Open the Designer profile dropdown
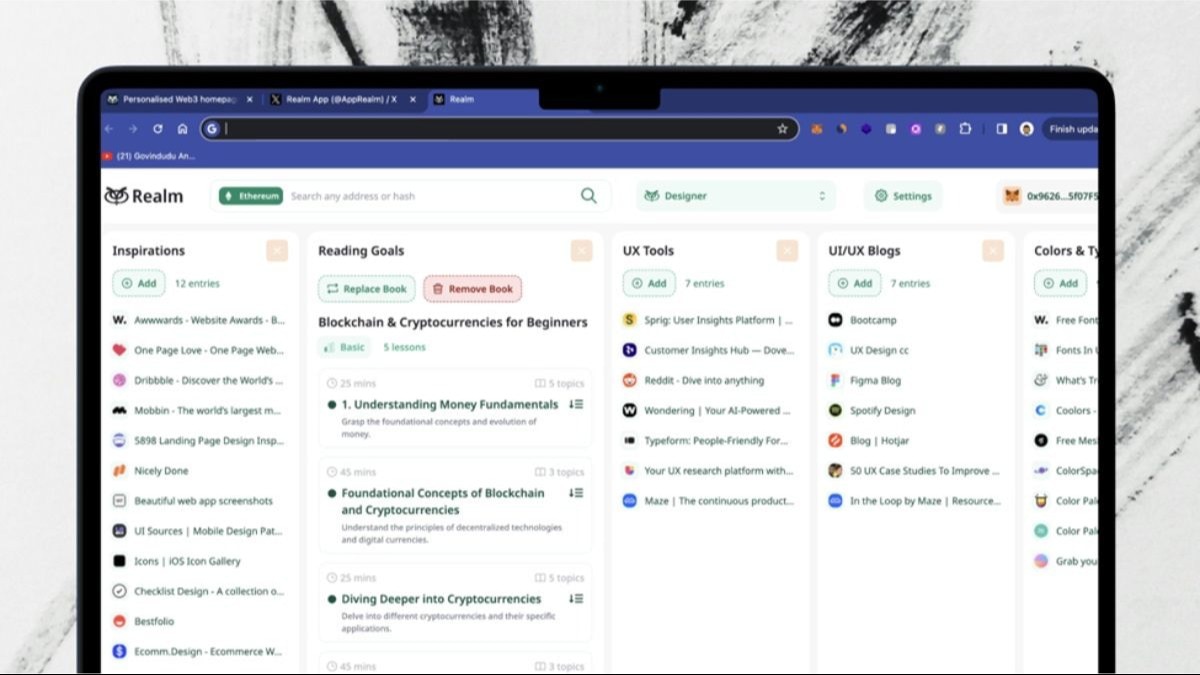The height and width of the screenshot is (675, 1200). [735, 196]
